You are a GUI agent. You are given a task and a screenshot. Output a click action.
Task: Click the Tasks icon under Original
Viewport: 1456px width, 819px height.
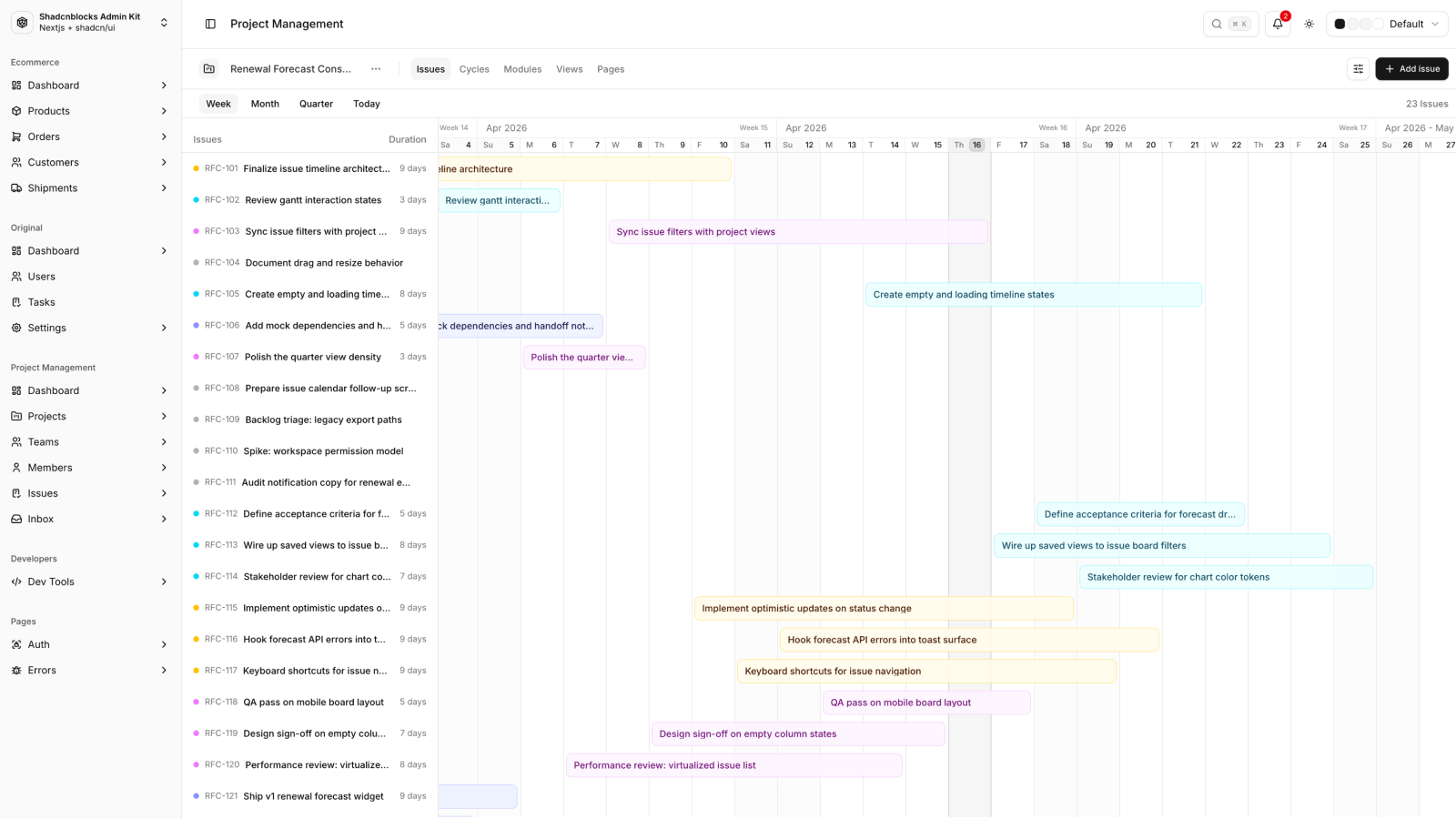pyautogui.click(x=16, y=302)
